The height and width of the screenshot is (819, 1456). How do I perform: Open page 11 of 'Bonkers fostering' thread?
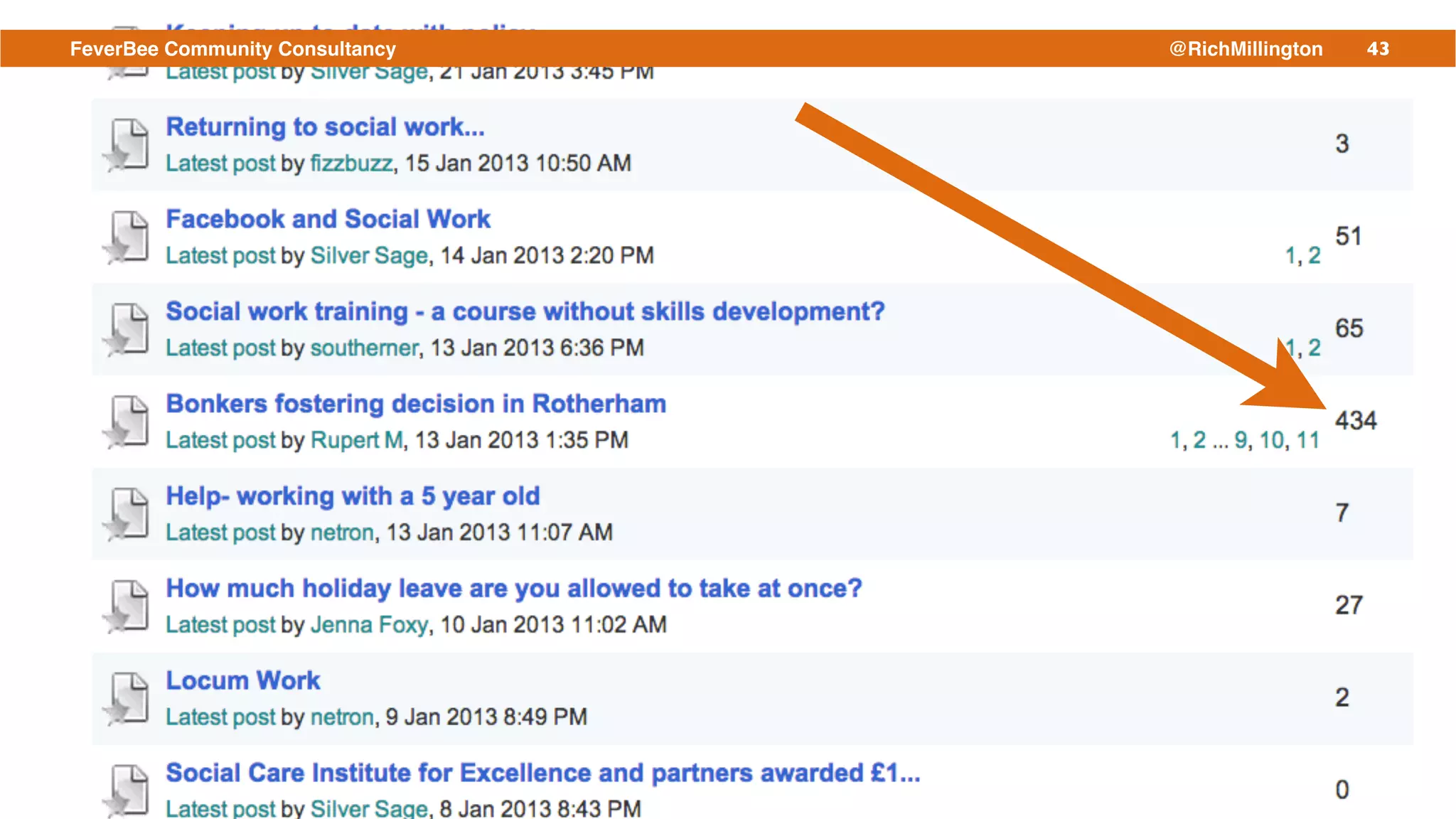coord(1308,440)
